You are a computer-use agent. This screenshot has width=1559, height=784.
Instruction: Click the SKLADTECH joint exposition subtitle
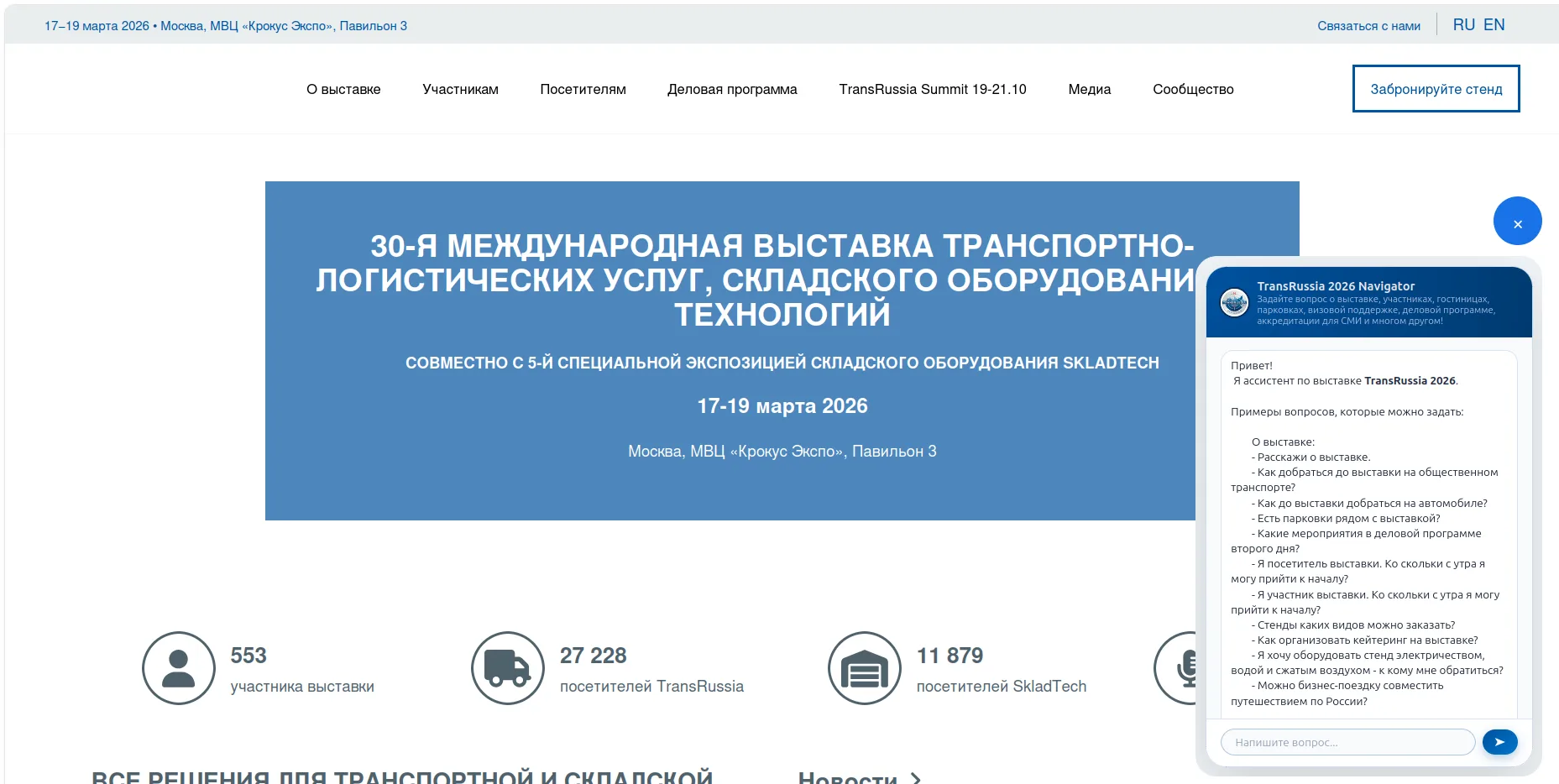coord(782,363)
